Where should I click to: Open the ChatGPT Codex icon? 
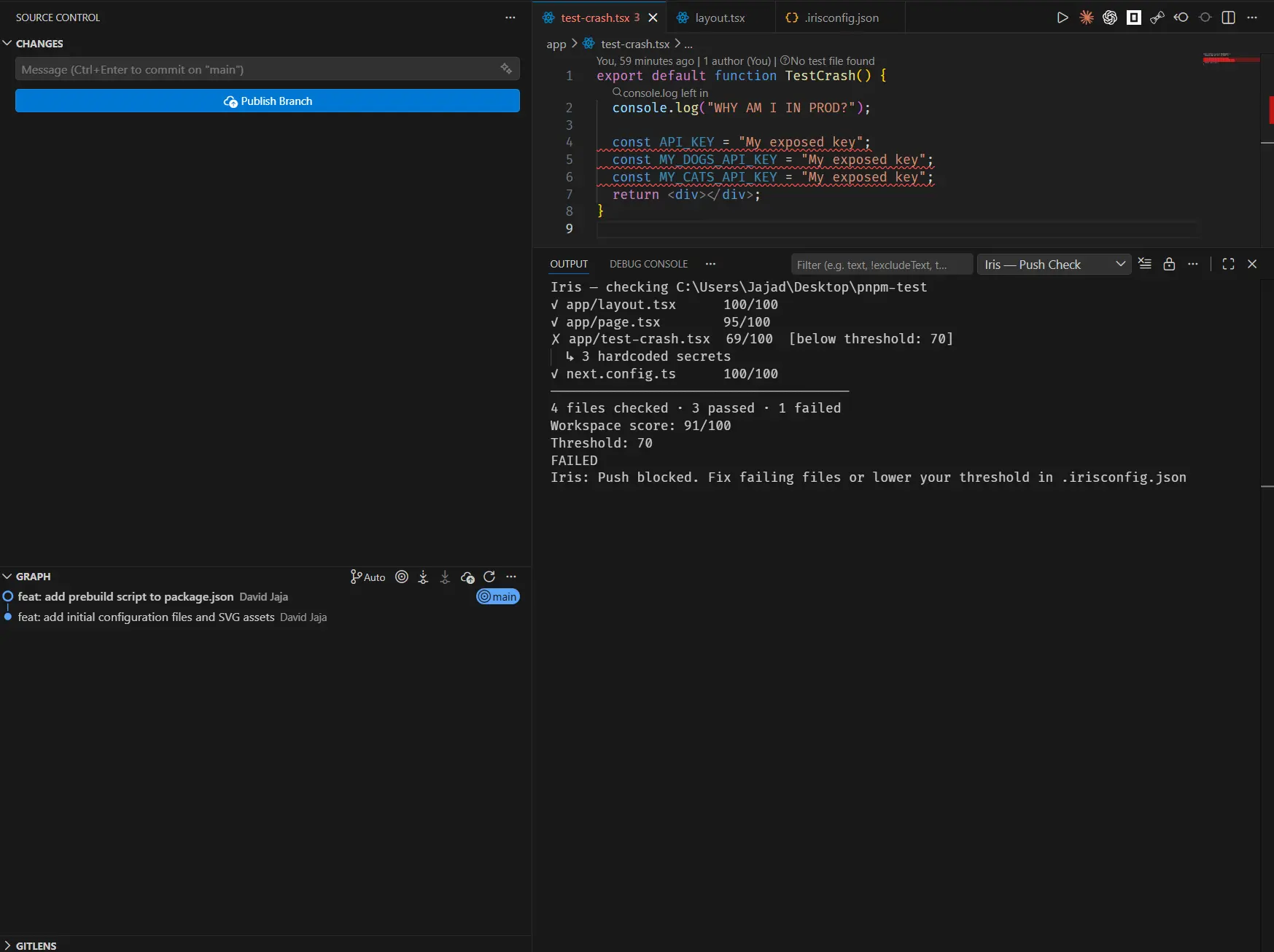click(1110, 17)
